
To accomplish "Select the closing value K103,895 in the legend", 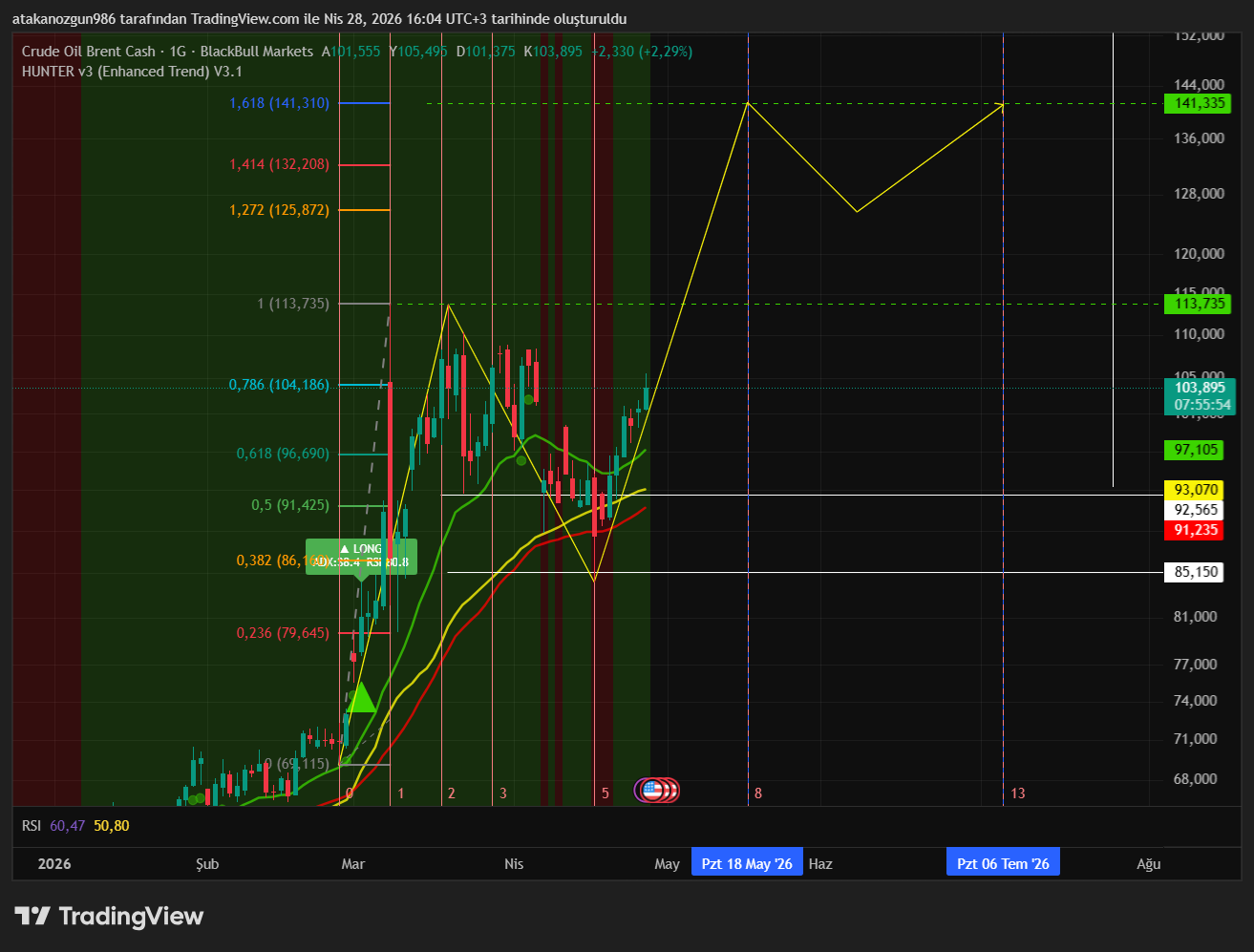I will click(553, 52).
